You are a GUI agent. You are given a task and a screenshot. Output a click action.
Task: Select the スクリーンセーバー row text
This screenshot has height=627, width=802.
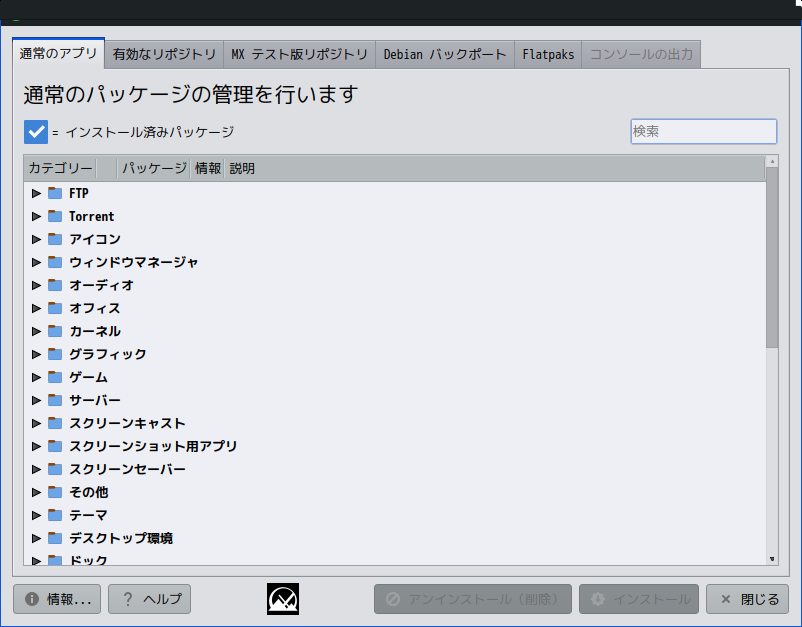point(127,469)
